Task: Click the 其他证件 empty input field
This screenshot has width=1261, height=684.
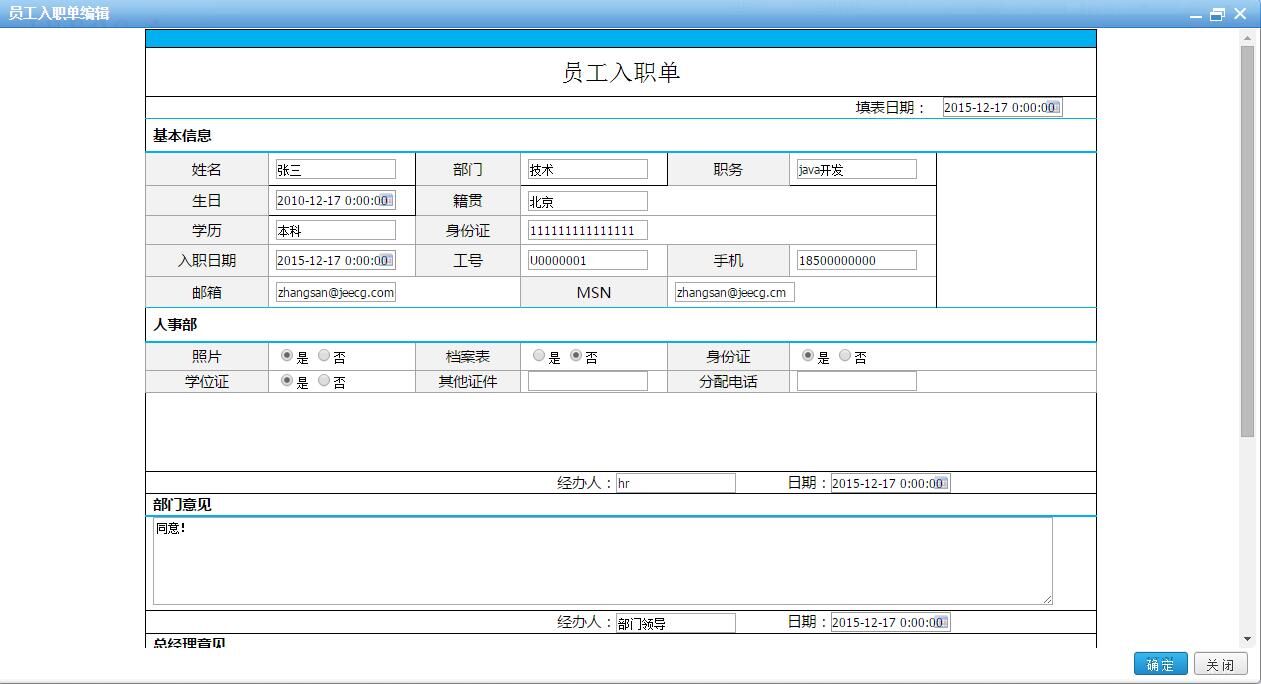Action: (587, 381)
